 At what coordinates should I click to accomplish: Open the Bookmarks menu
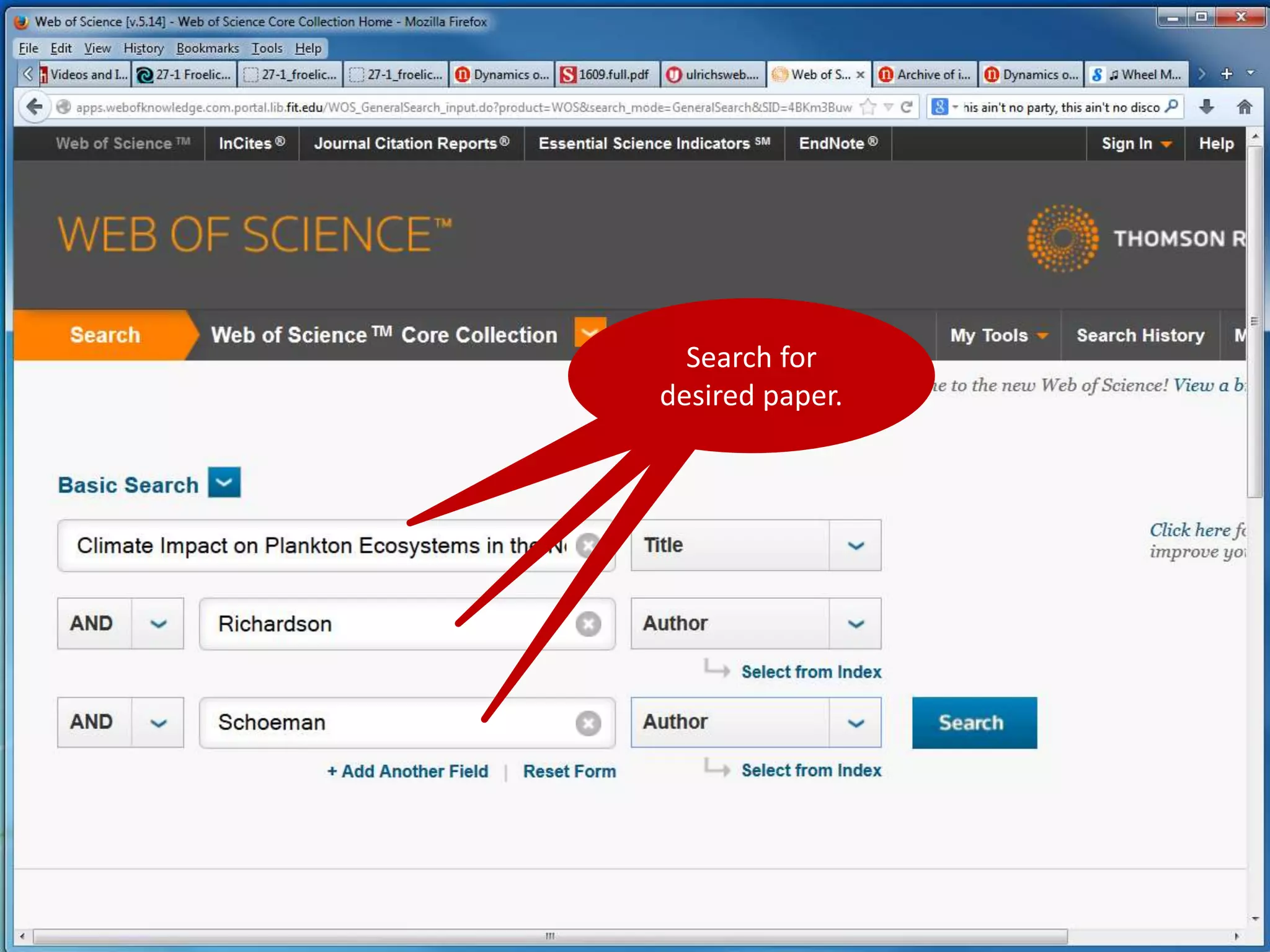click(x=207, y=48)
